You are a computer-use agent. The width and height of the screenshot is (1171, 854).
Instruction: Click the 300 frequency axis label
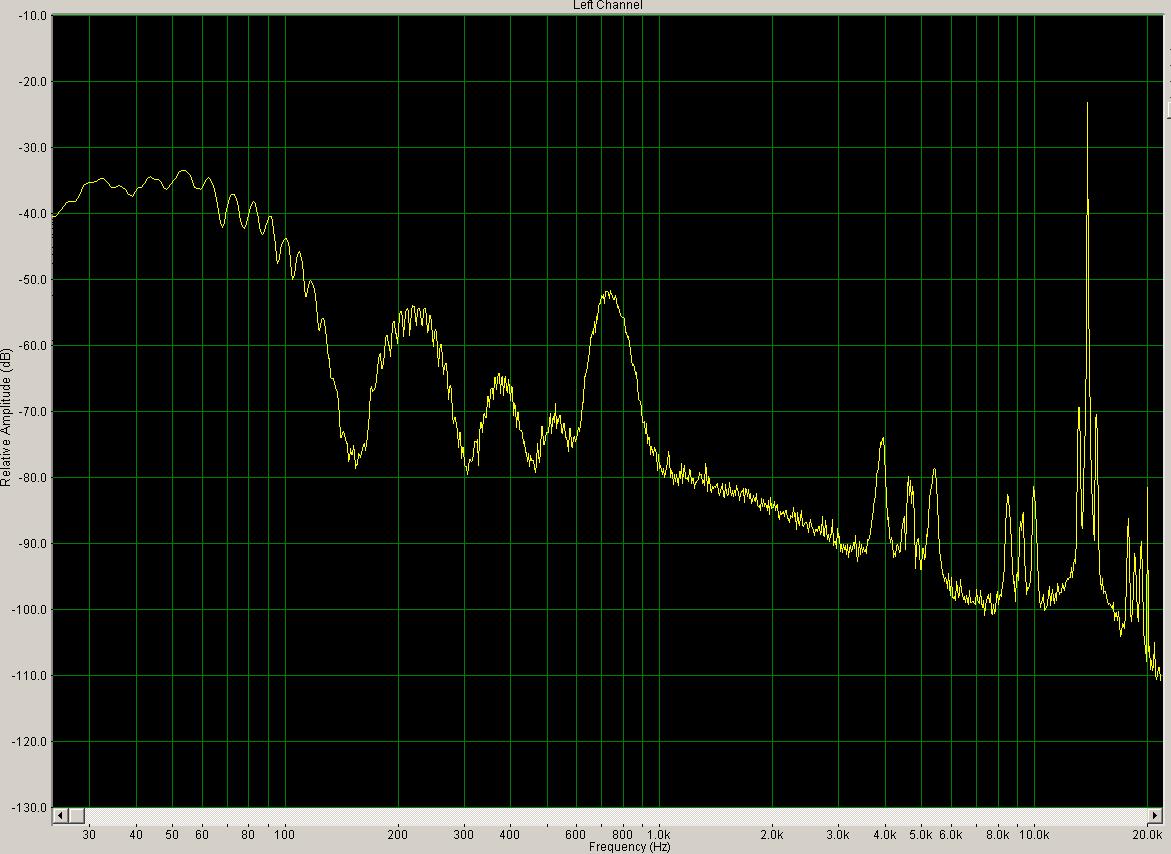[x=464, y=835]
